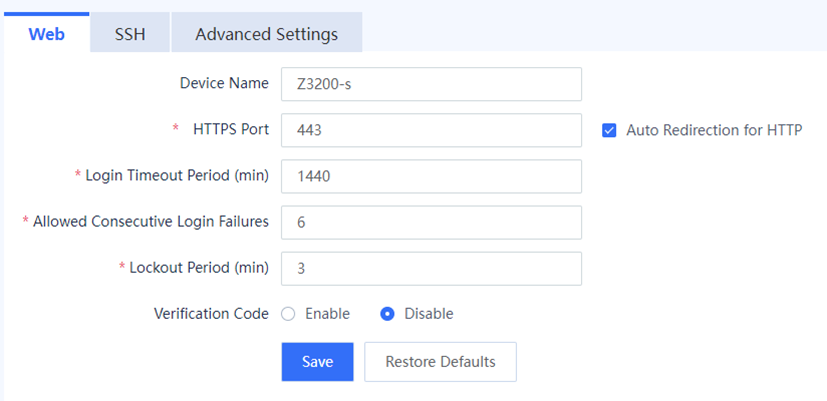Enable the Verification Code radio option
Viewport: 827px width, 401px height.
[x=288, y=314]
